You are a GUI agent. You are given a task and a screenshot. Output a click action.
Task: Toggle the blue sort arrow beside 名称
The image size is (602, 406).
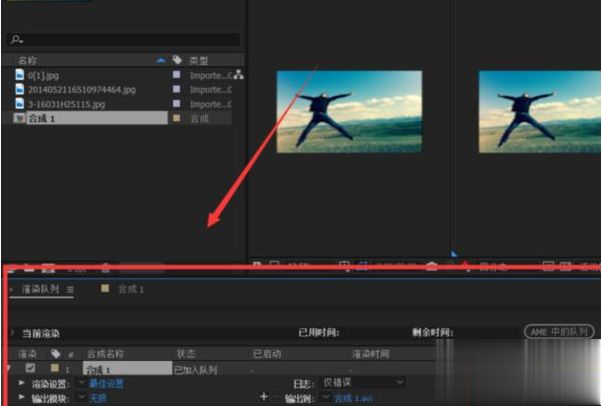click(x=161, y=60)
